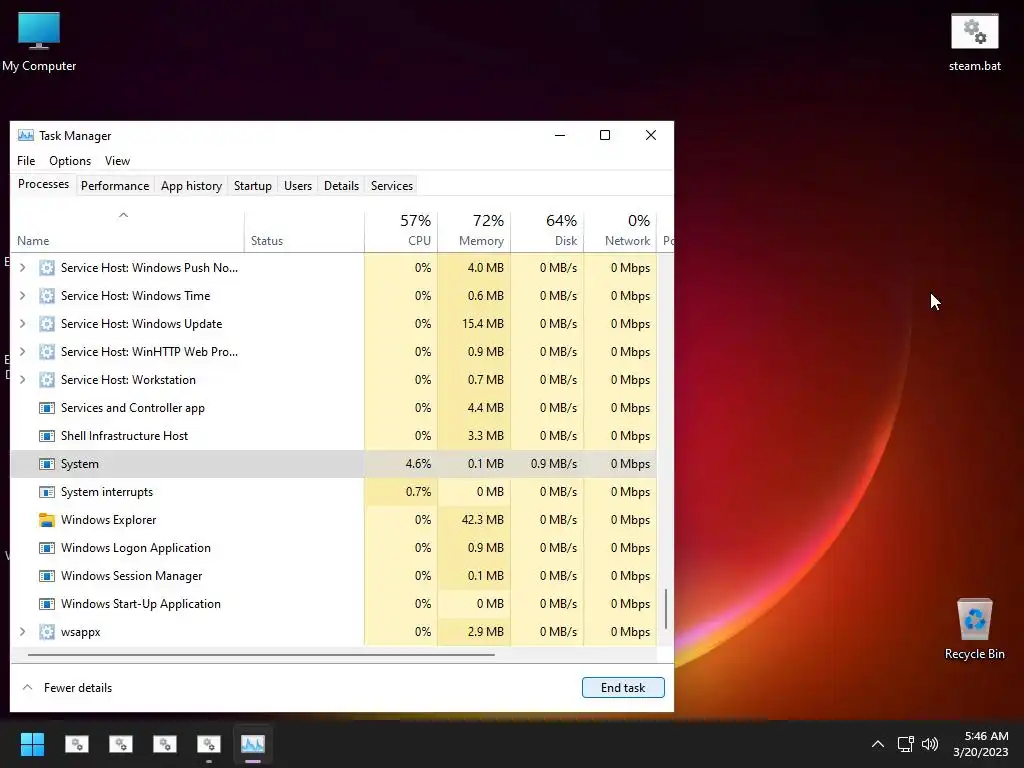
Task: Open the My Computer desktop icon
Action: pos(39,41)
